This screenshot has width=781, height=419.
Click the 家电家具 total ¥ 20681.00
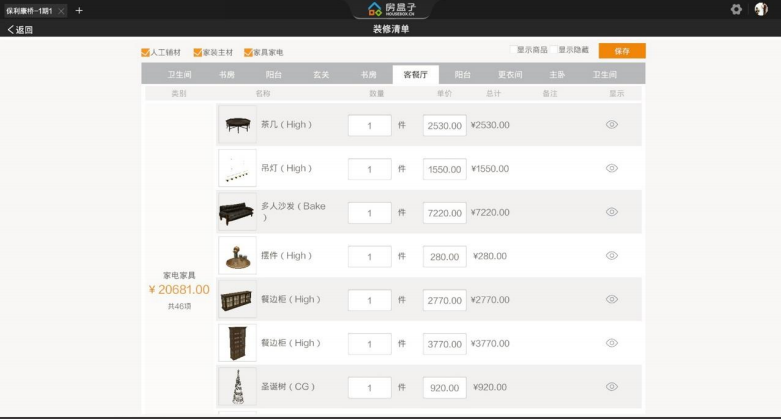179,289
